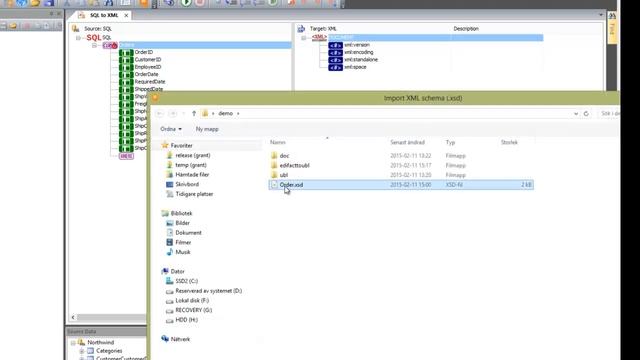Click the Back arrow in the dialog

[160, 113]
